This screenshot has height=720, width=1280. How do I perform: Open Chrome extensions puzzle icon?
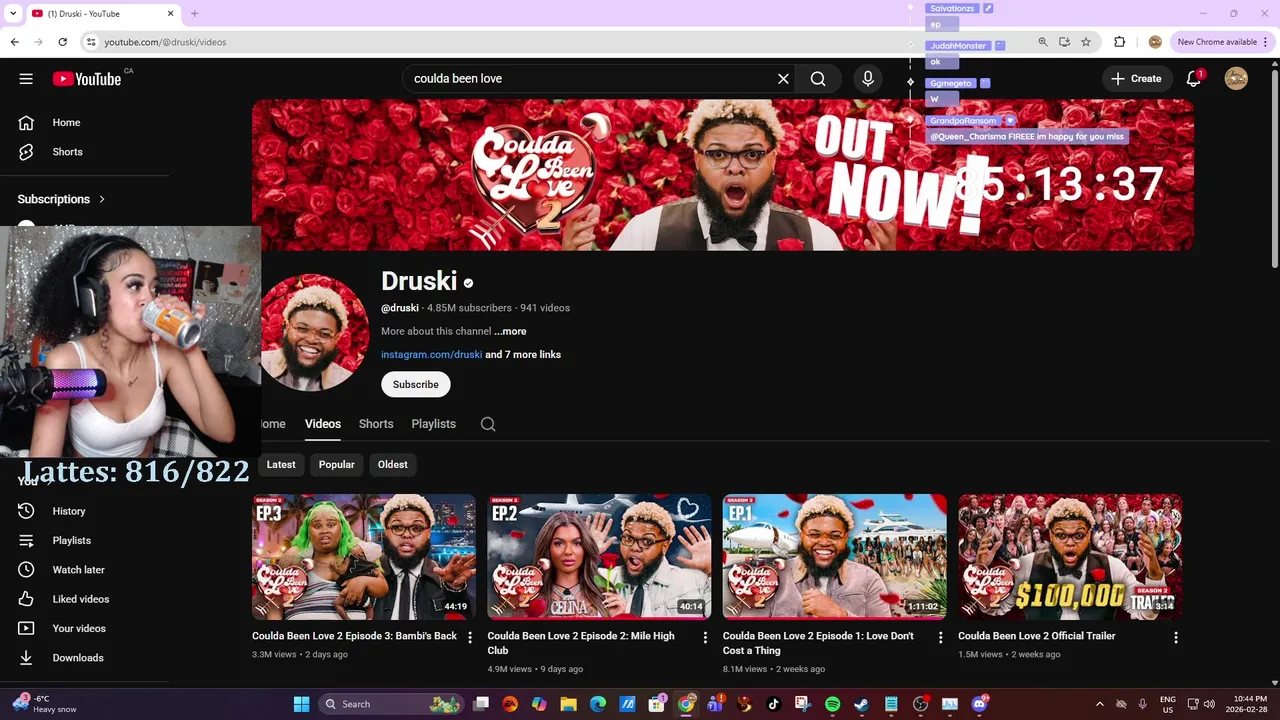1119,42
